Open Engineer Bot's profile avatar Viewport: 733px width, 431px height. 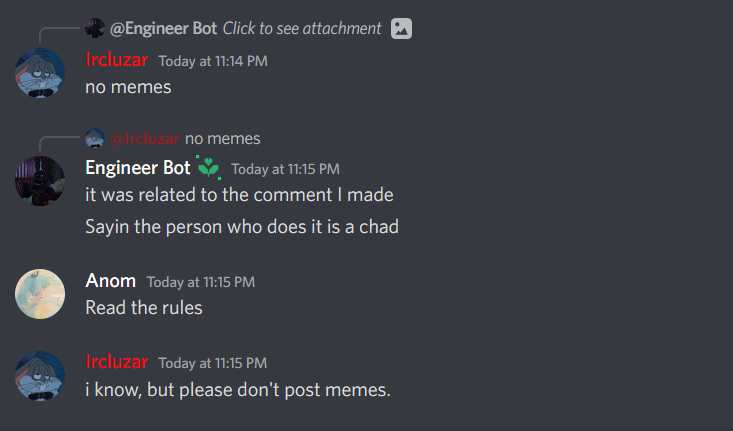point(40,181)
